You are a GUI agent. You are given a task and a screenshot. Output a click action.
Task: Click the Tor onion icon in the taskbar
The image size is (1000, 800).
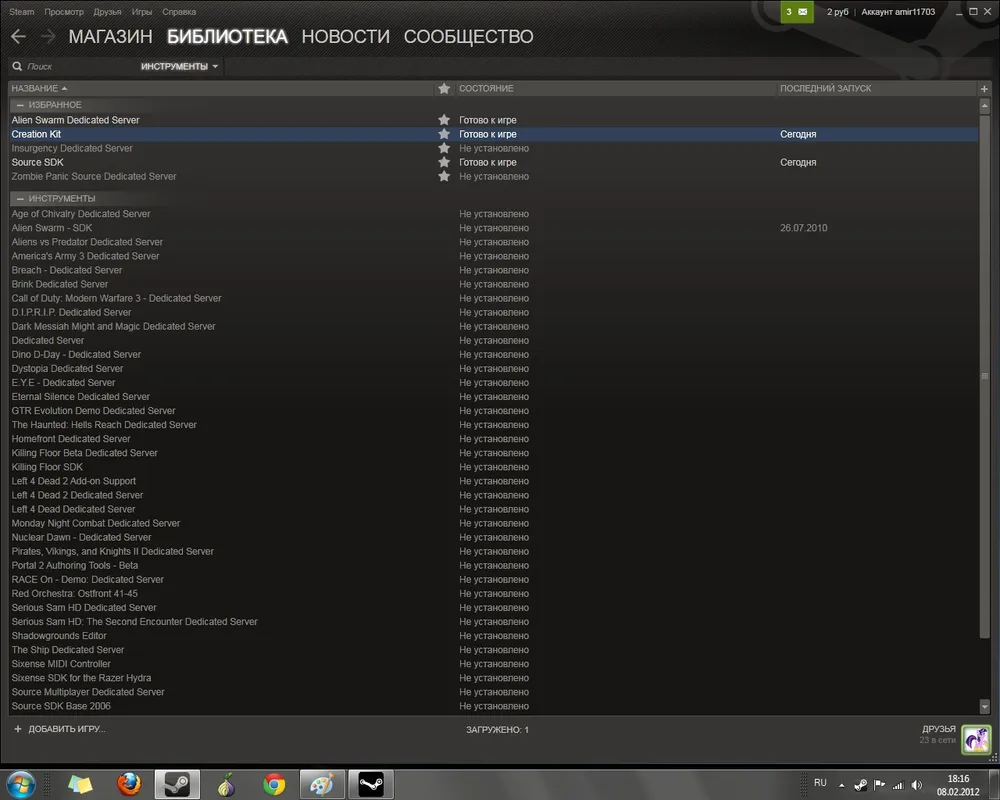(x=226, y=784)
